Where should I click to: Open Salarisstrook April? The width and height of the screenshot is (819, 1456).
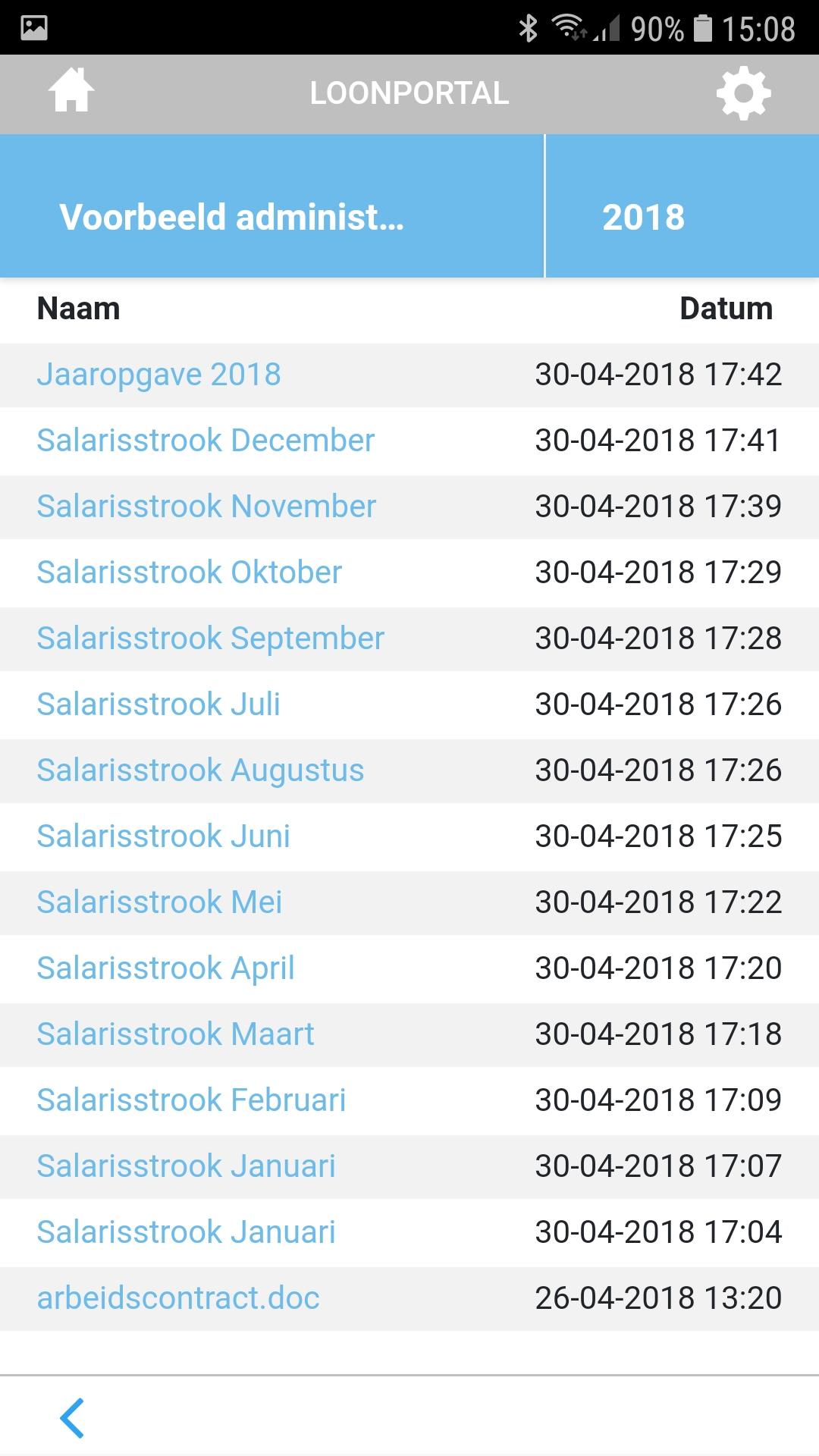[x=165, y=968]
